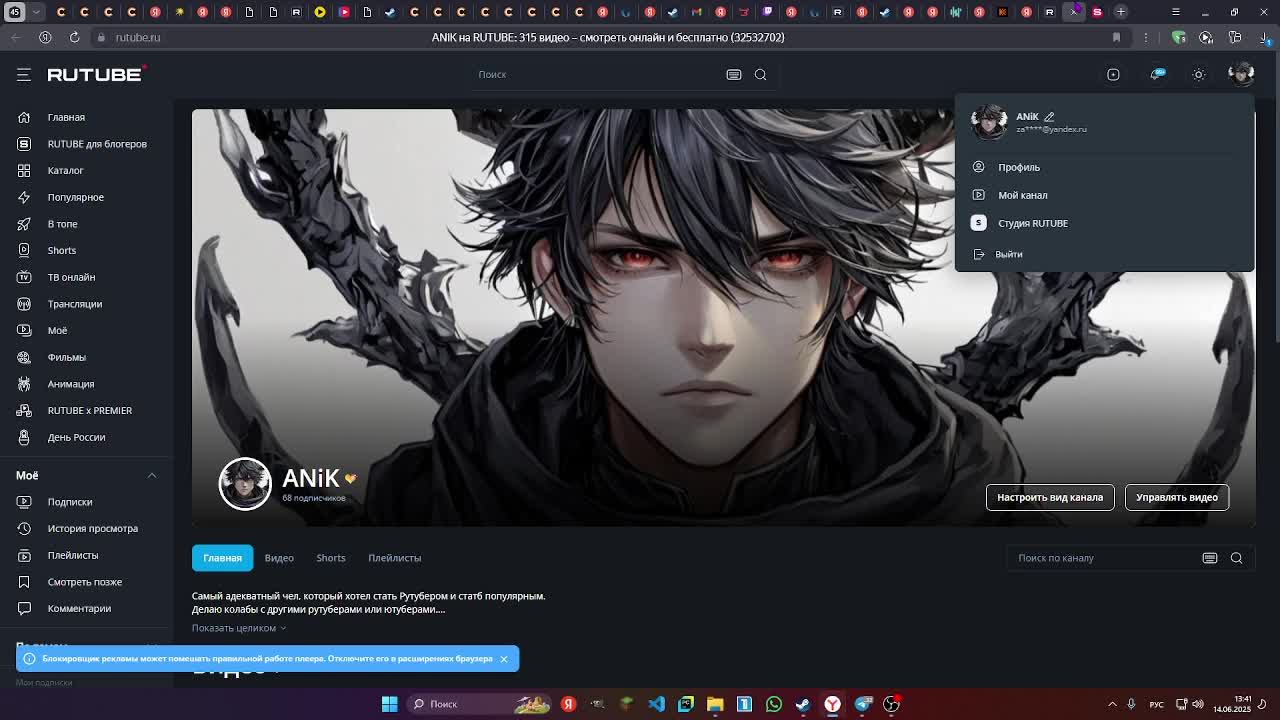Switch to Главная channel tab
This screenshot has height=720, width=1280.
click(222, 558)
